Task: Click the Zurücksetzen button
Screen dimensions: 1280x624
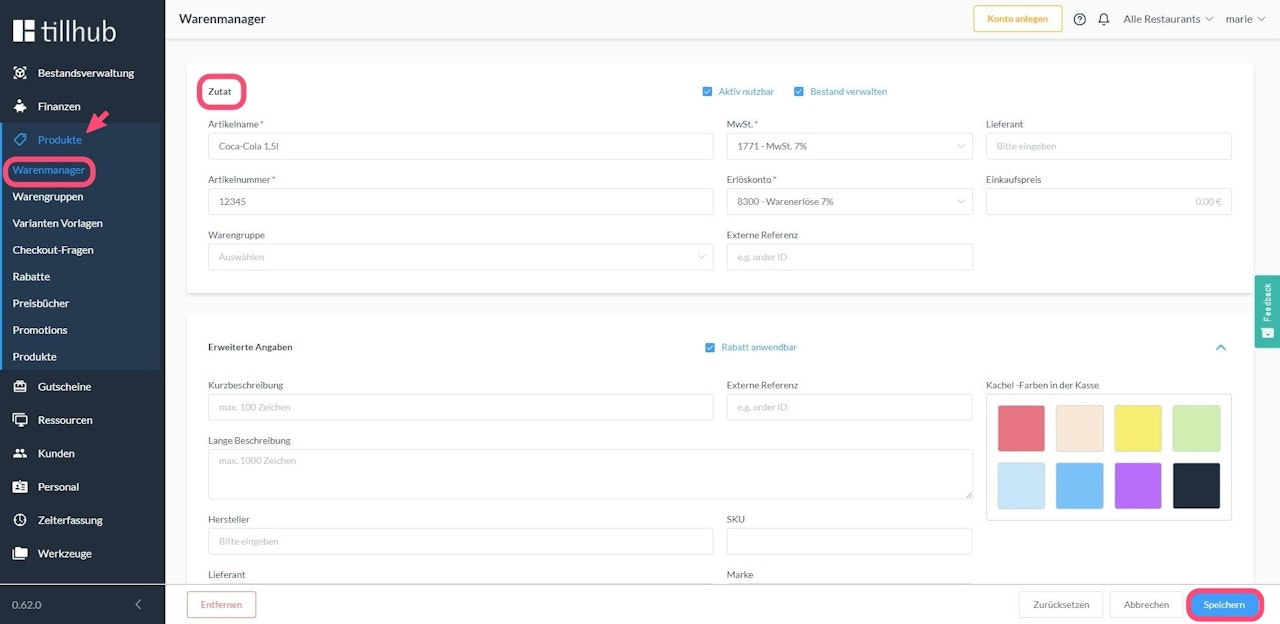Action: click(1061, 605)
